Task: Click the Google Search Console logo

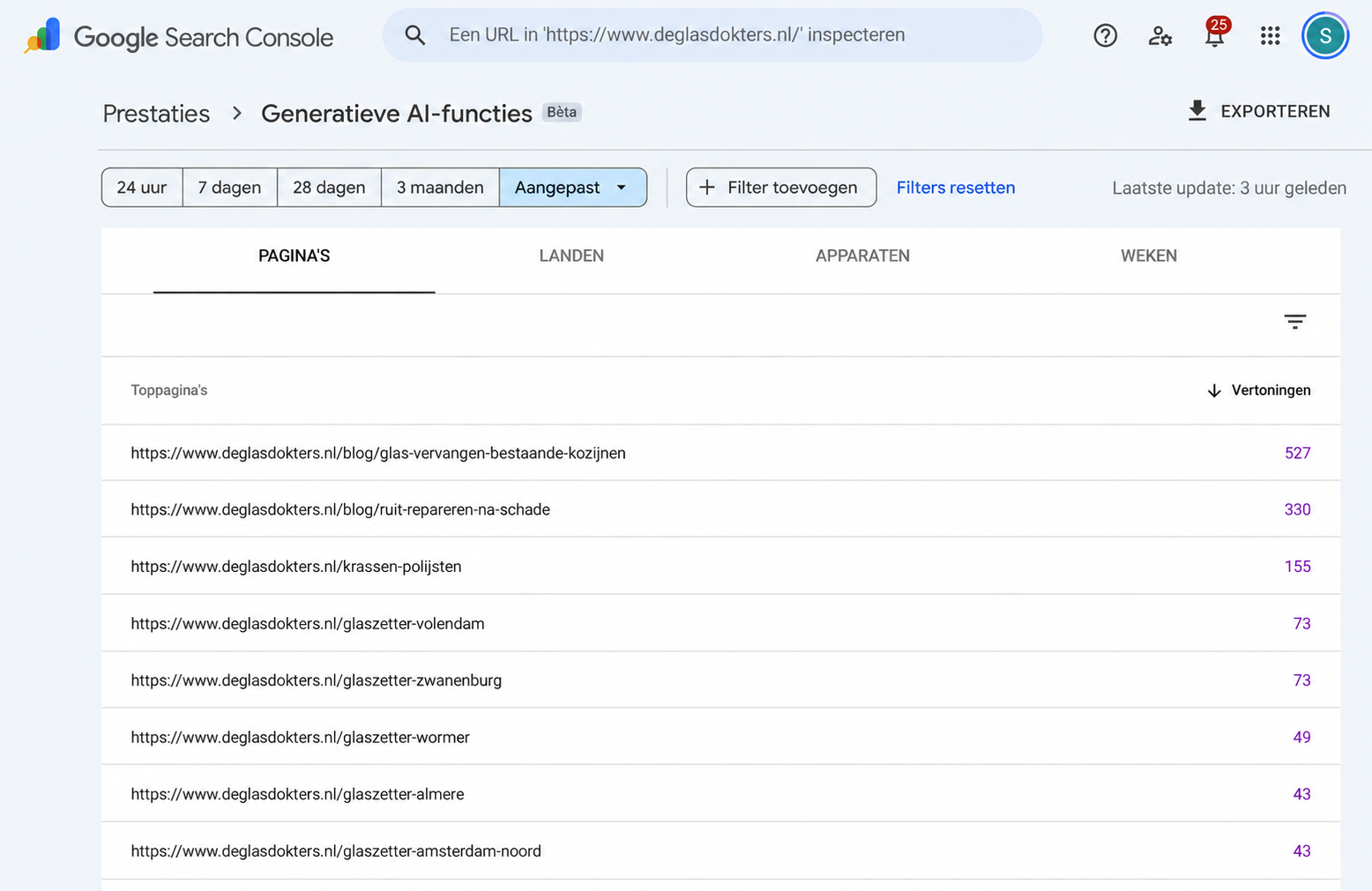Action: [179, 36]
